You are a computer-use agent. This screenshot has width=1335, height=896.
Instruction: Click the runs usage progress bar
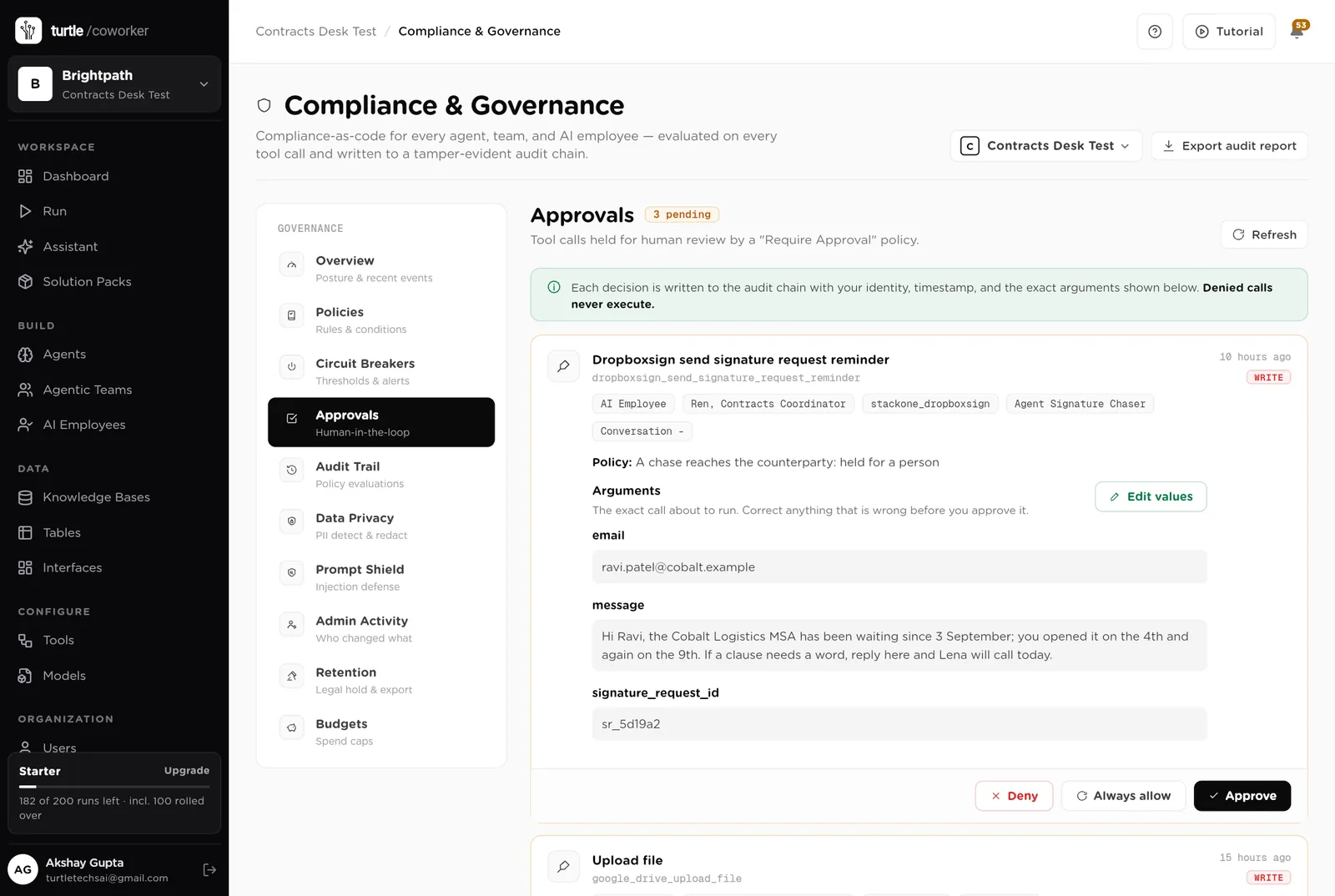click(x=114, y=787)
